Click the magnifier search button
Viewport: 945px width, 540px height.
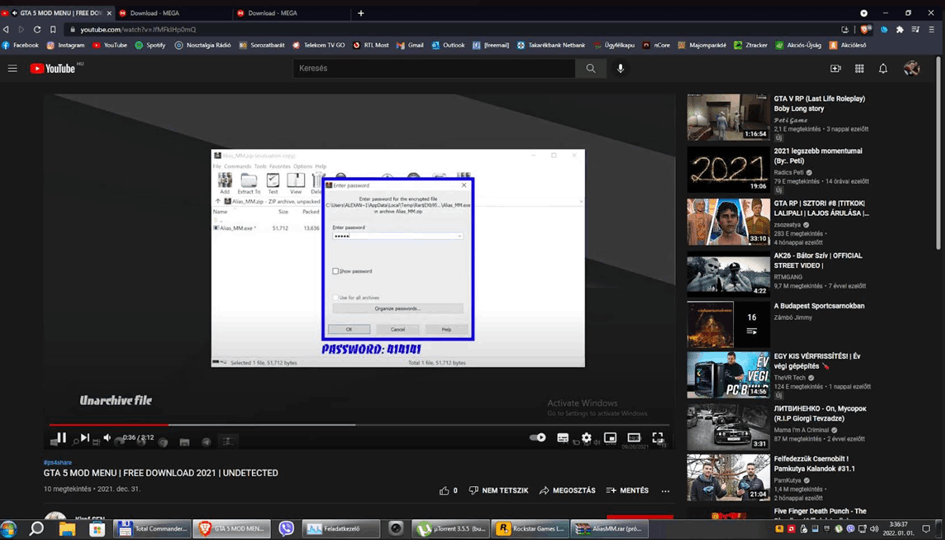591,69
